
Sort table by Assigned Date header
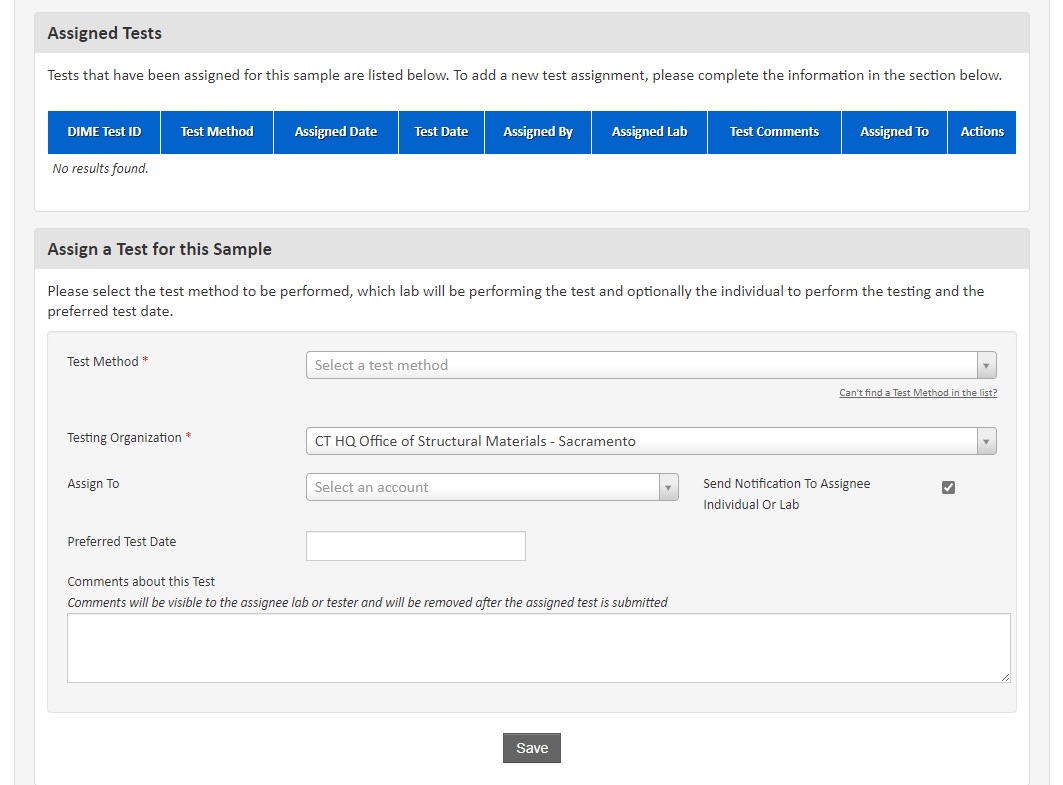click(335, 132)
